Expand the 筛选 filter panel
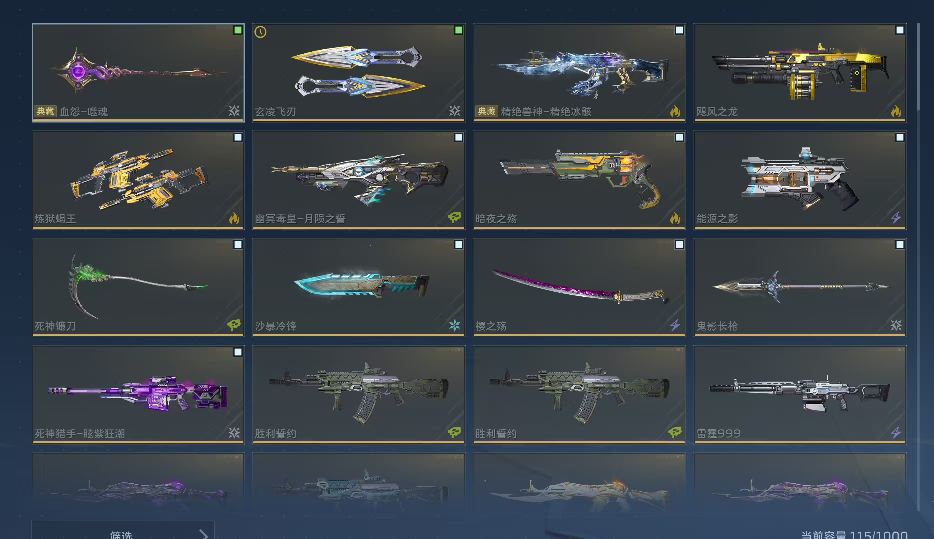This screenshot has height=539, width=934. [123, 530]
